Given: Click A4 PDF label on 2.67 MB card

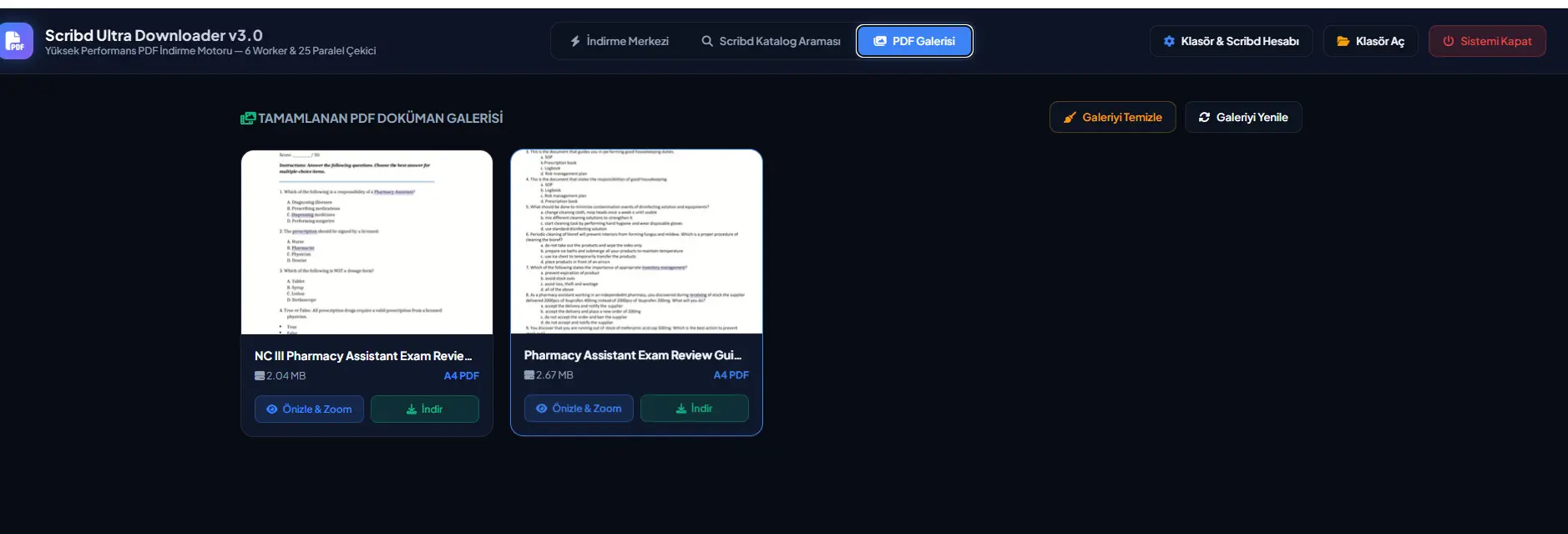Looking at the screenshot, I should pyautogui.click(x=731, y=375).
